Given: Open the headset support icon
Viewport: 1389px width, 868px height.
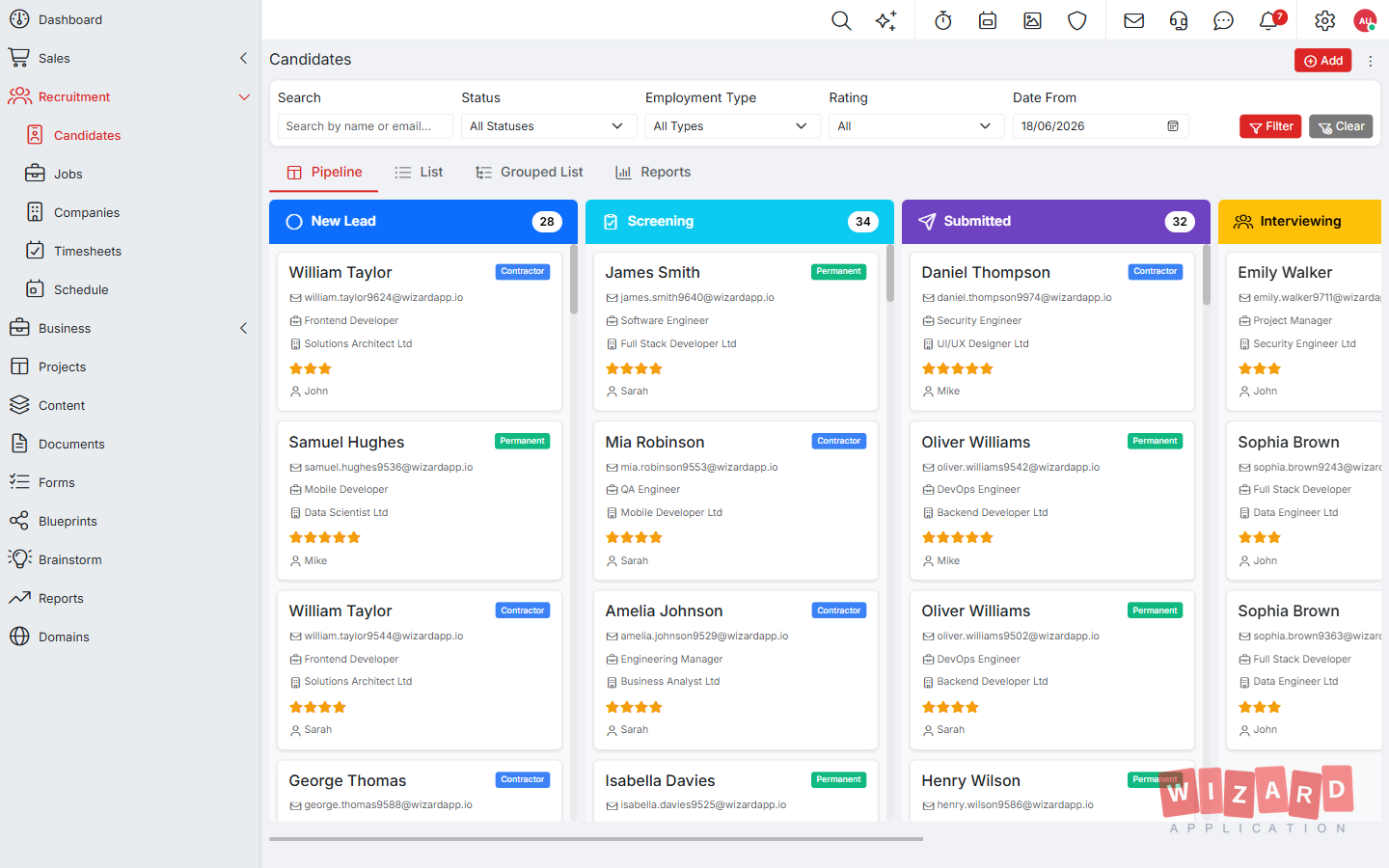Looking at the screenshot, I should pyautogui.click(x=1179, y=20).
